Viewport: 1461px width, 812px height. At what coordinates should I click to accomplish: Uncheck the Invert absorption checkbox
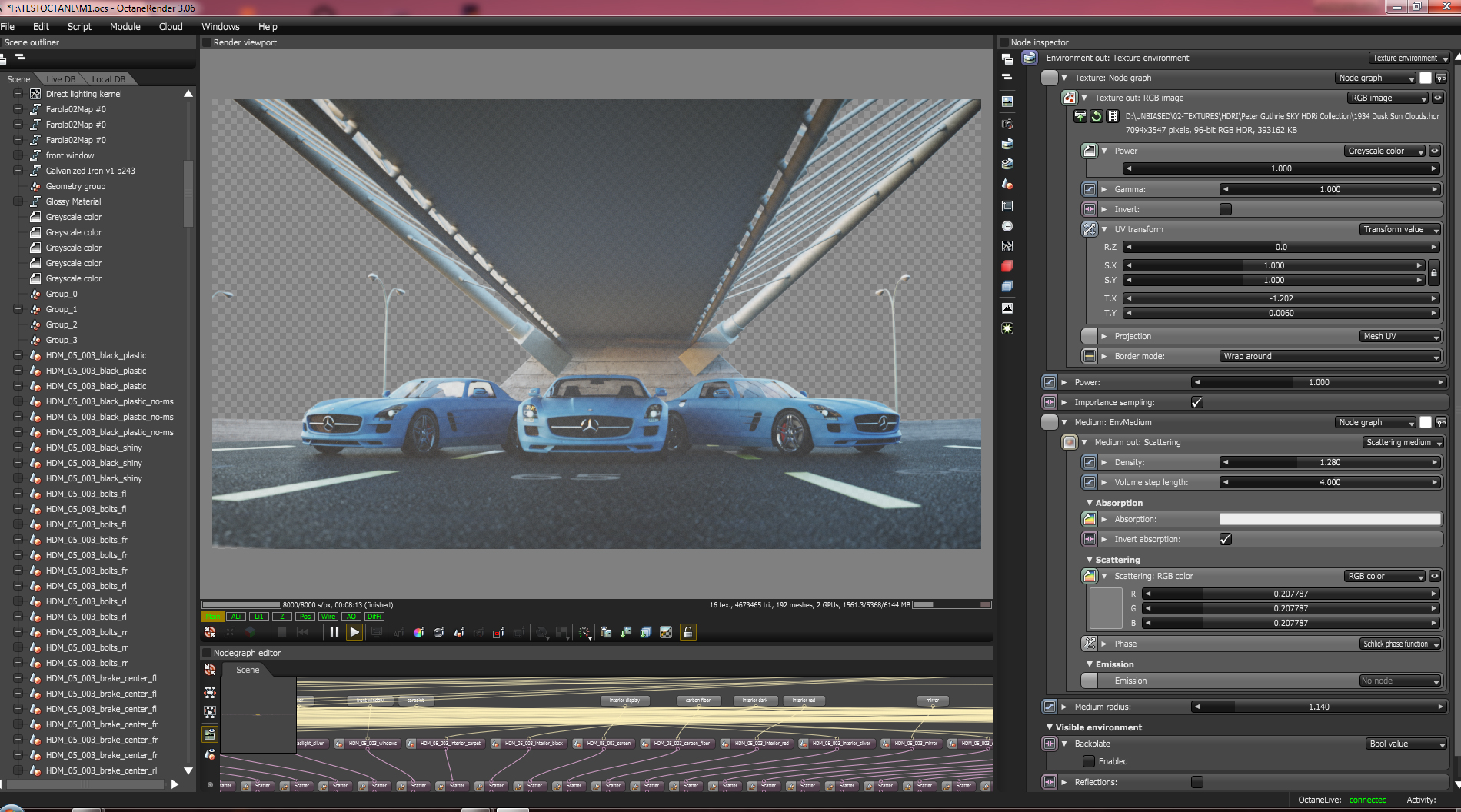click(x=1226, y=539)
